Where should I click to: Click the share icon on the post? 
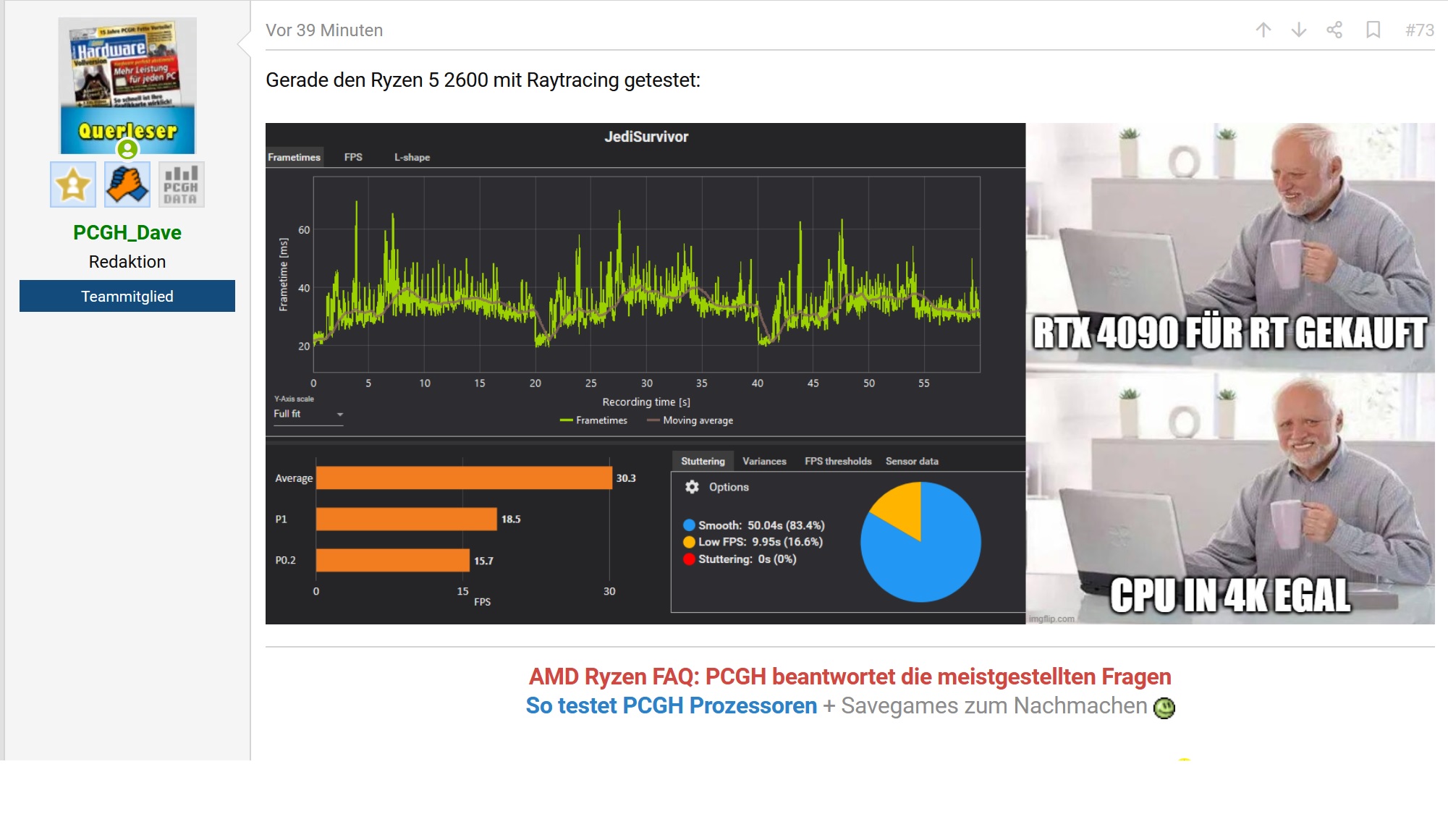[x=1334, y=30]
